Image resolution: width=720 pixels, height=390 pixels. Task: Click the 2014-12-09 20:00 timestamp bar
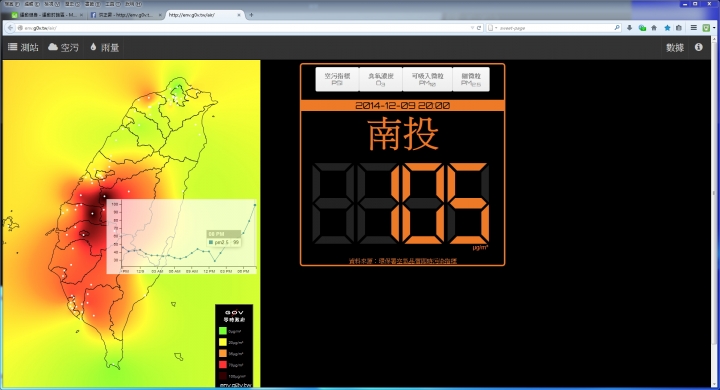click(403, 105)
